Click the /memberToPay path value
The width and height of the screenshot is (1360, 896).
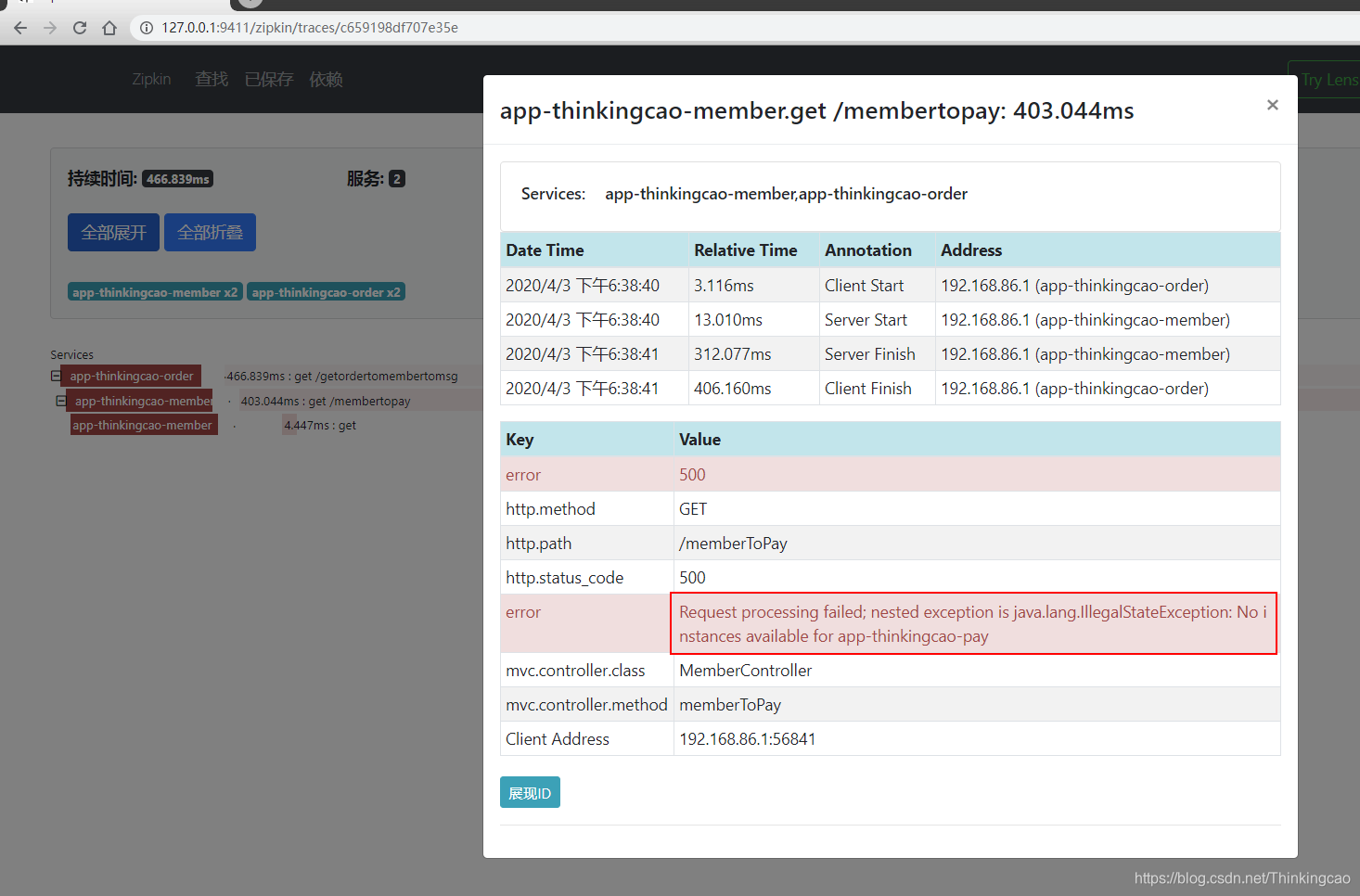733,544
